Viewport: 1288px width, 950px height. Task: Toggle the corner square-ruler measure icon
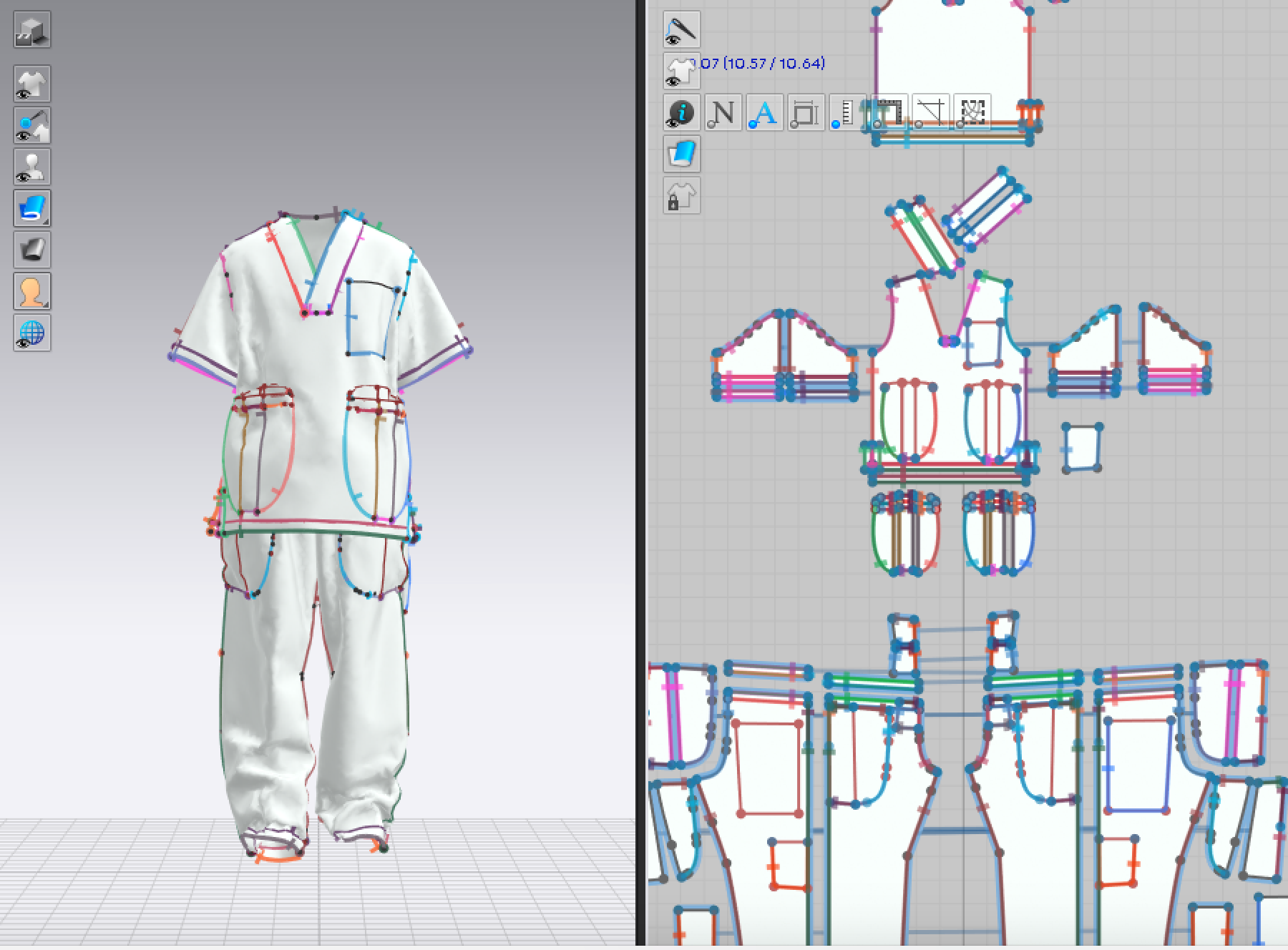pos(889,112)
